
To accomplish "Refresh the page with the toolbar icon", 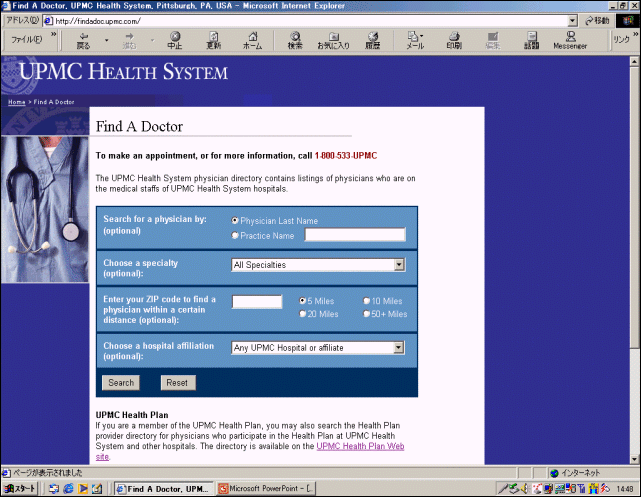I will tap(214, 40).
